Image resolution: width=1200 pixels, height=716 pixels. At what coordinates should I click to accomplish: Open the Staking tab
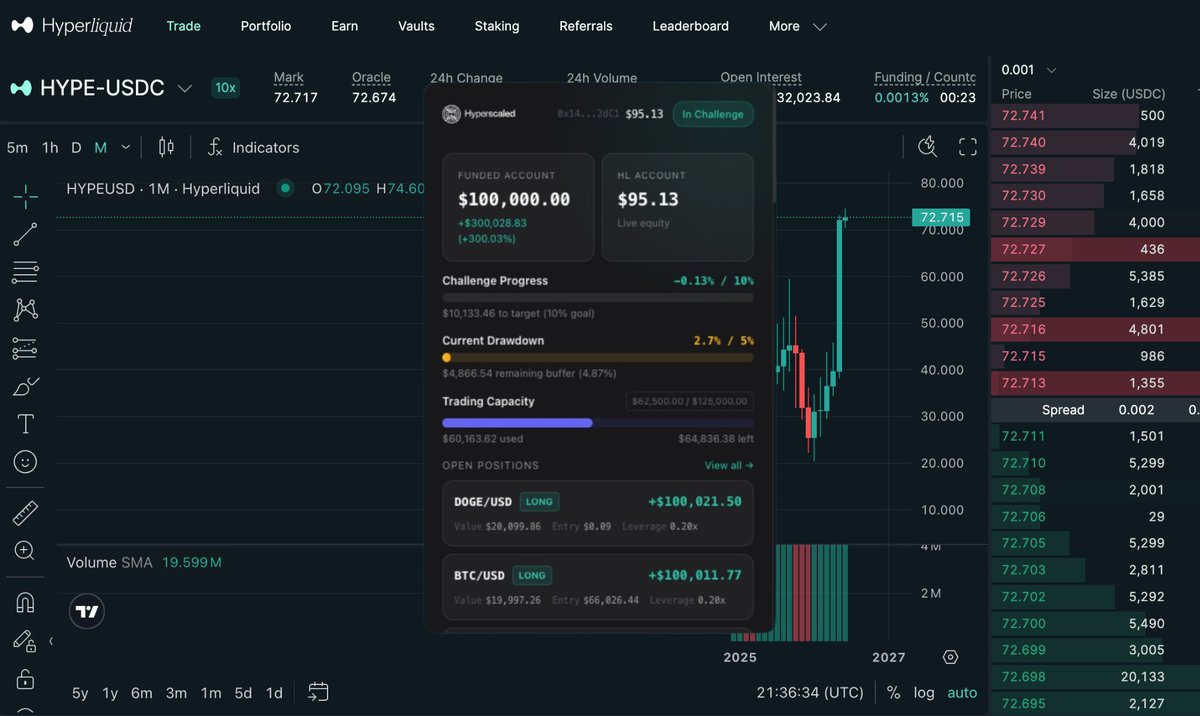[497, 26]
